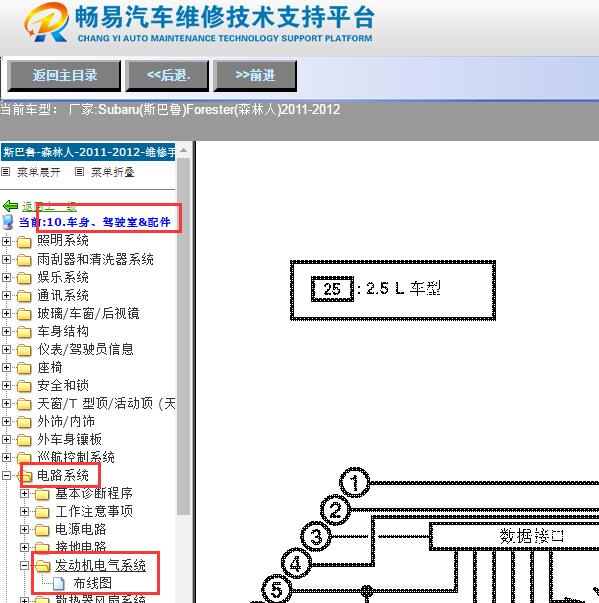The height and width of the screenshot is (603, 599).
Task: Click the 仪表/驾驶员信息 folder icon
Action: tap(24, 350)
